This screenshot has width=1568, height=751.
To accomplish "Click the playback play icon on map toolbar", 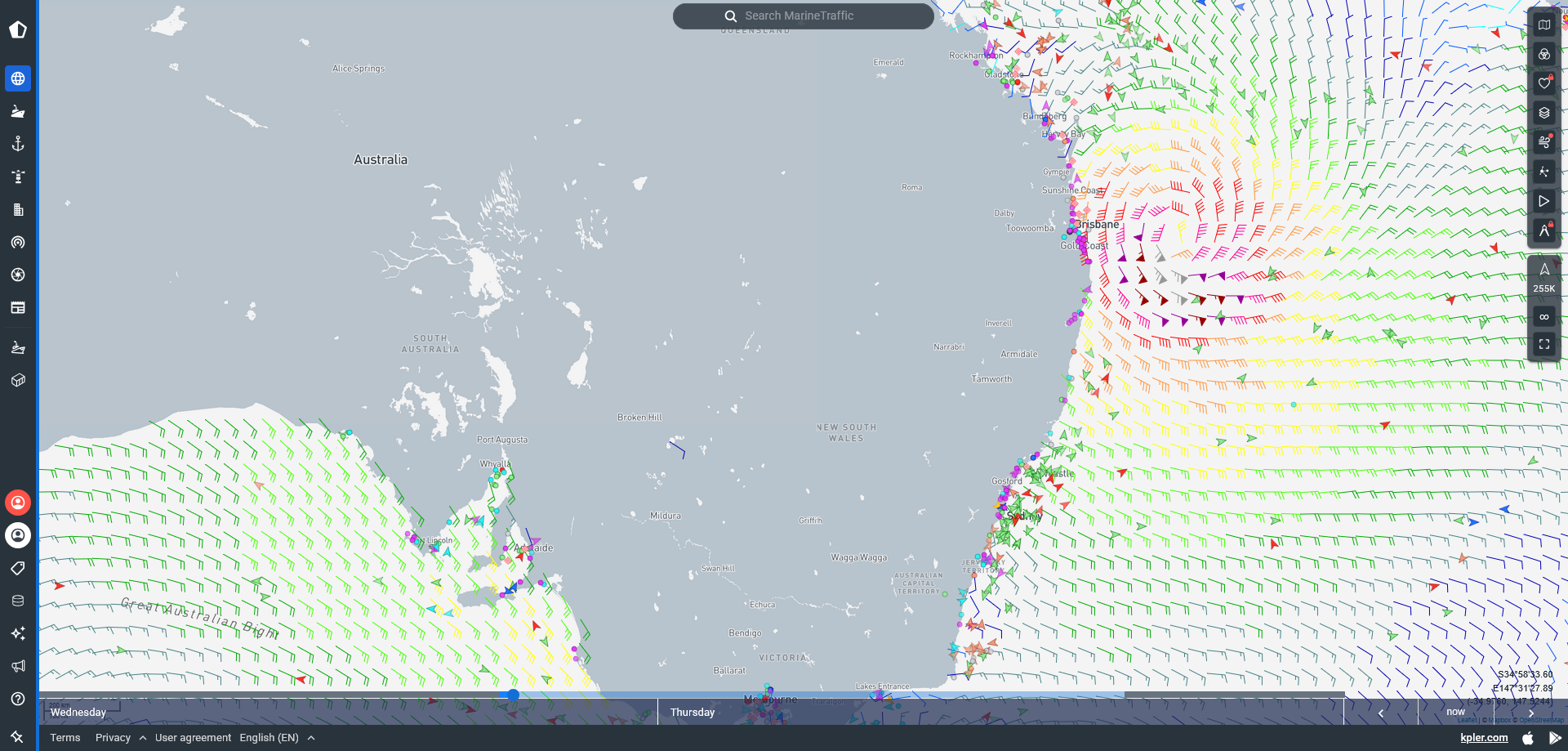I will 1544,201.
